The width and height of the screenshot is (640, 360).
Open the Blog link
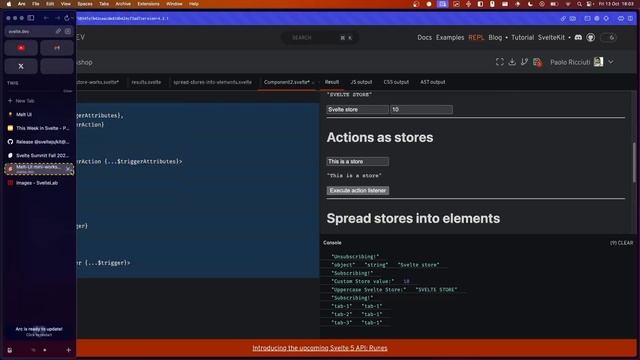(x=495, y=38)
